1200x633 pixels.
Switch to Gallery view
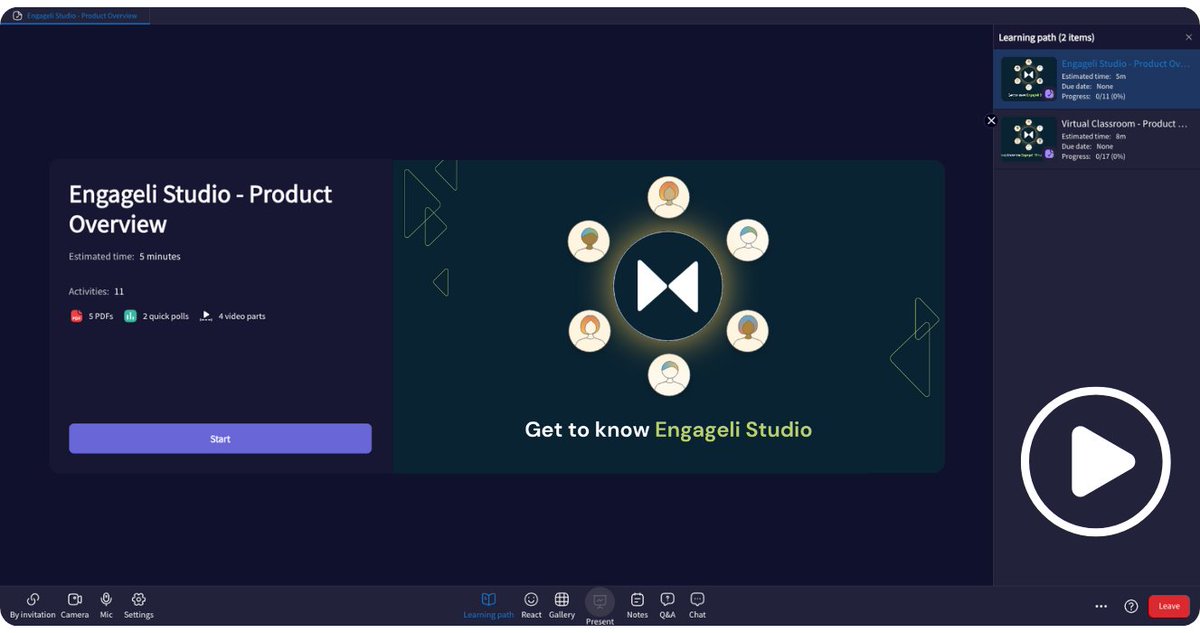562,605
